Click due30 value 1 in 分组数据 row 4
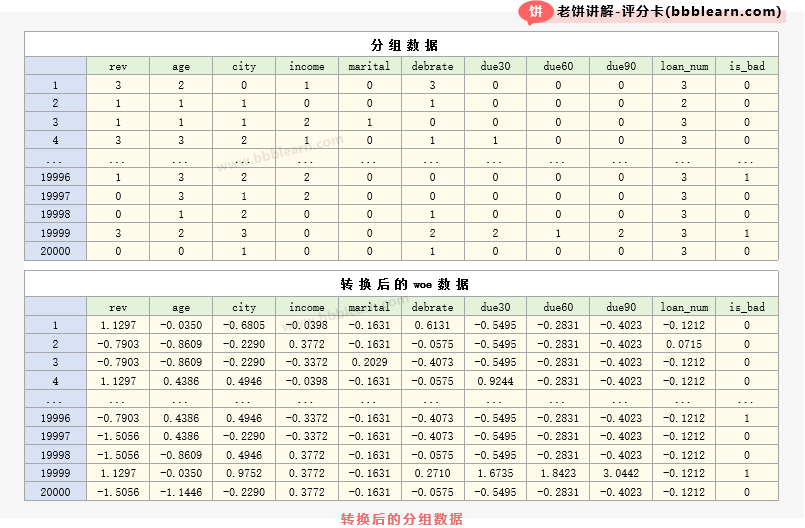The width and height of the screenshot is (805, 528). point(495,140)
